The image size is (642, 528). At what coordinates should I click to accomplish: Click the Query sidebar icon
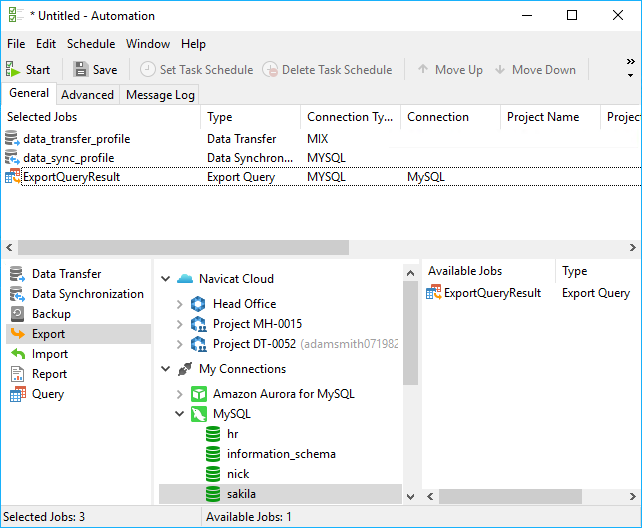click(18, 394)
